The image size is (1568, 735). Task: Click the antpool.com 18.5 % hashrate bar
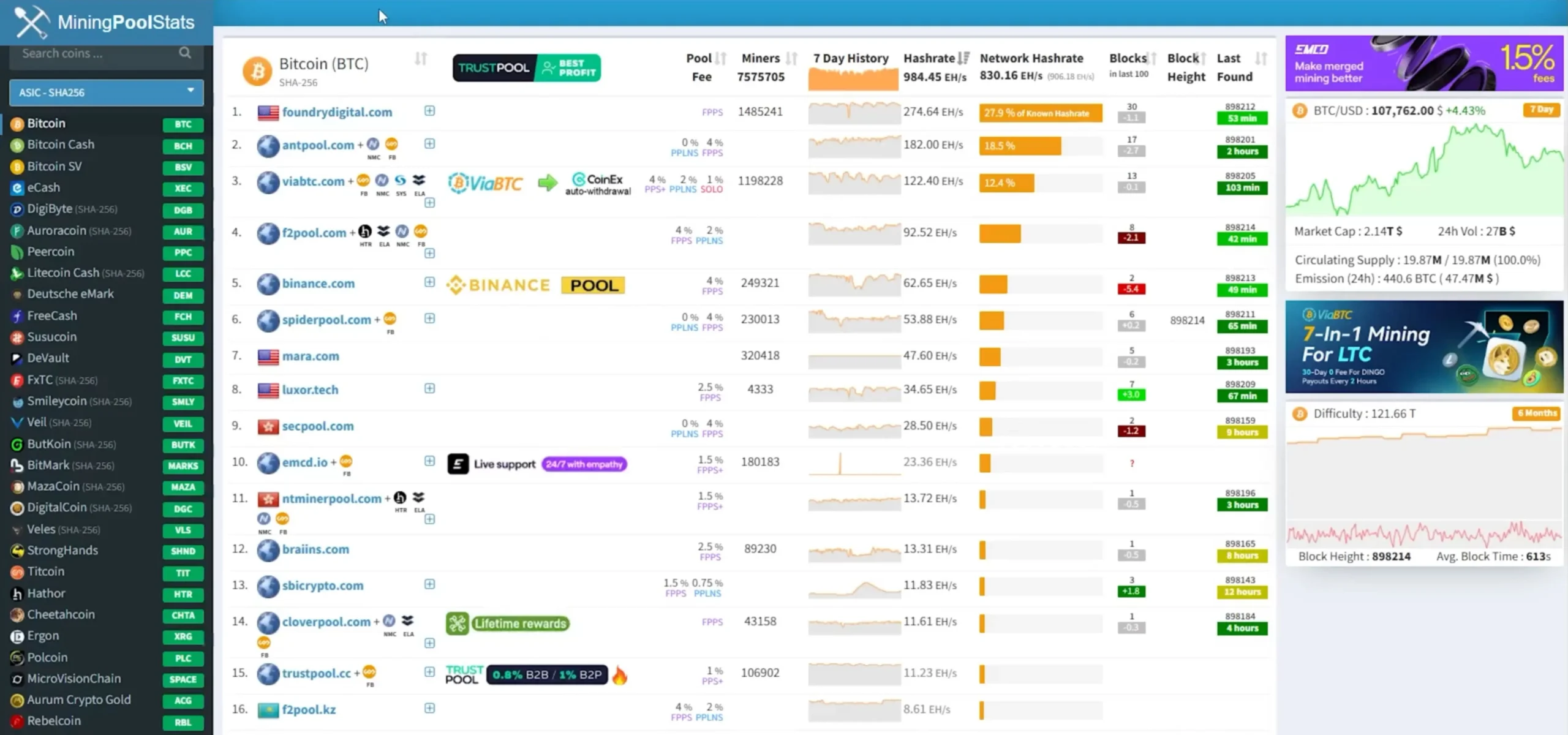[x=1020, y=146]
